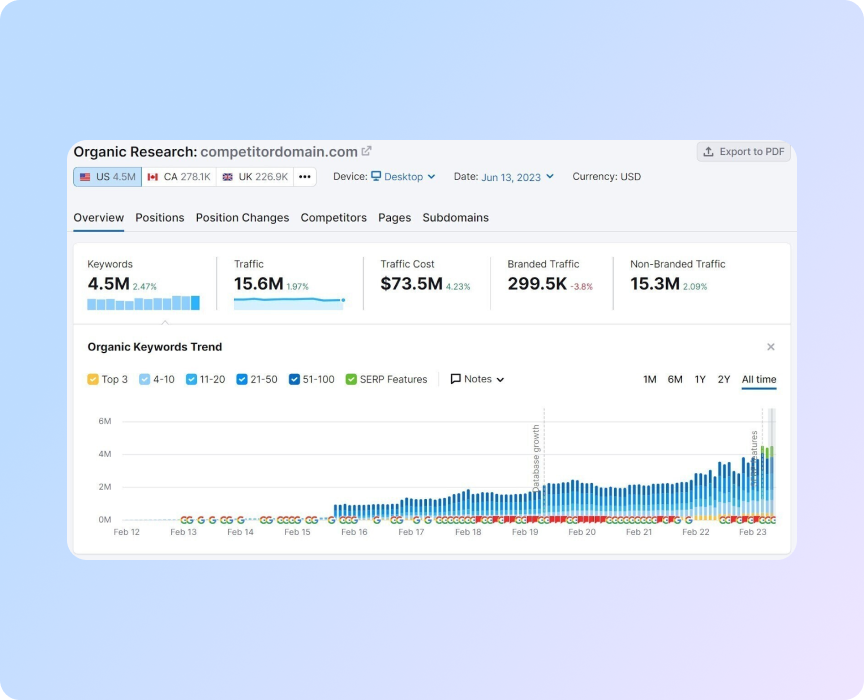The height and width of the screenshot is (700, 864).
Task: Switch to the Position Changes tab
Action: coord(242,217)
